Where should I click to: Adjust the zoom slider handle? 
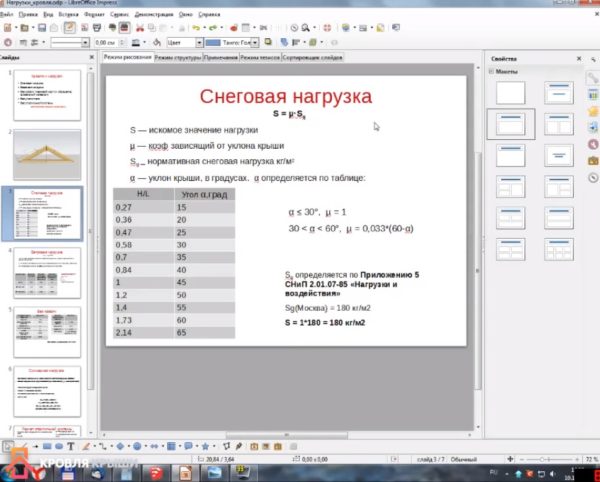542,459
